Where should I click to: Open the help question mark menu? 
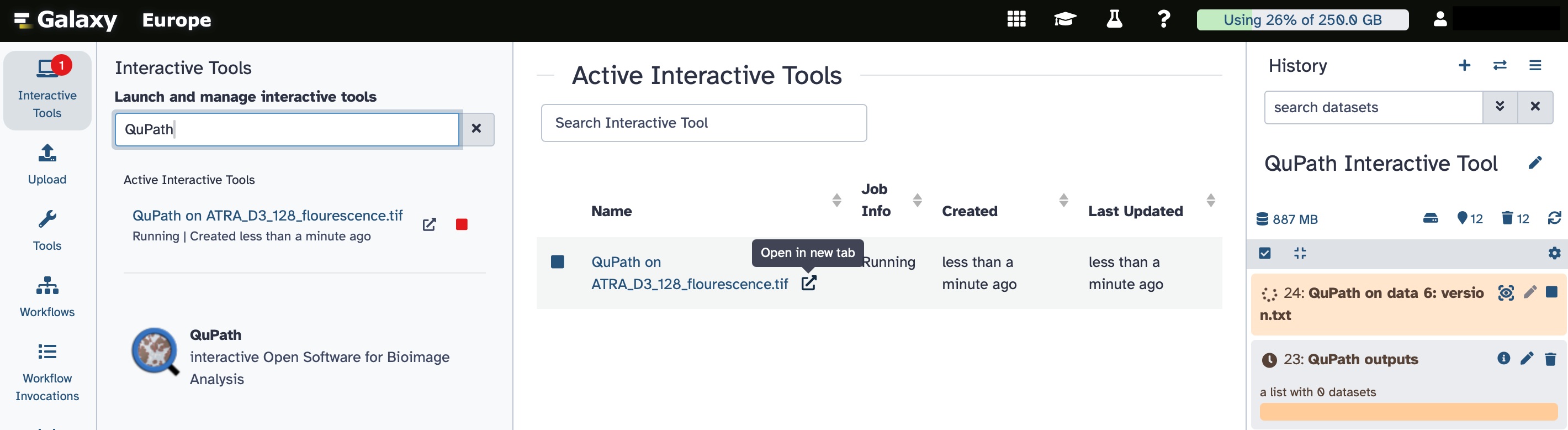point(1163,19)
